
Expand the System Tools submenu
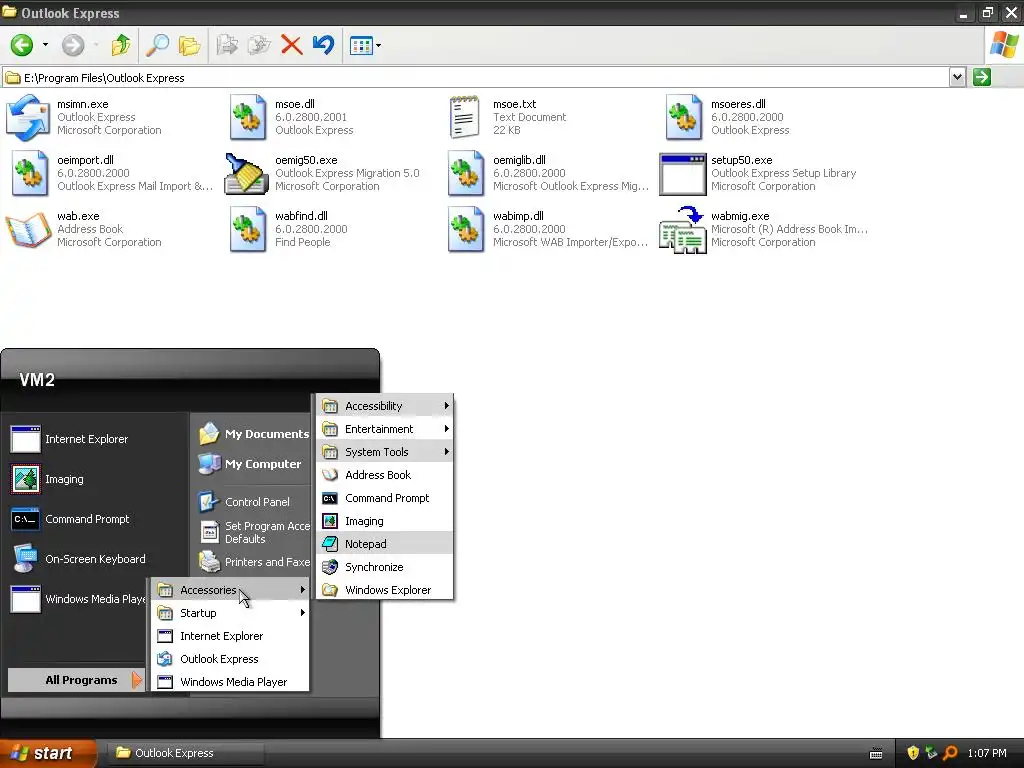pos(385,452)
